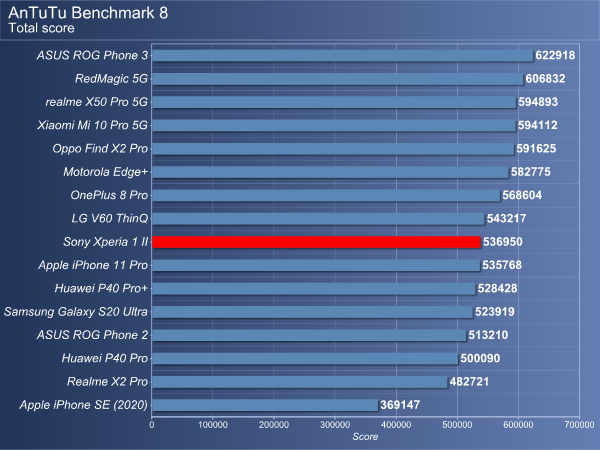Click the score value 606832
Image resolution: width=600 pixels, height=450 pixels.
(x=545, y=79)
